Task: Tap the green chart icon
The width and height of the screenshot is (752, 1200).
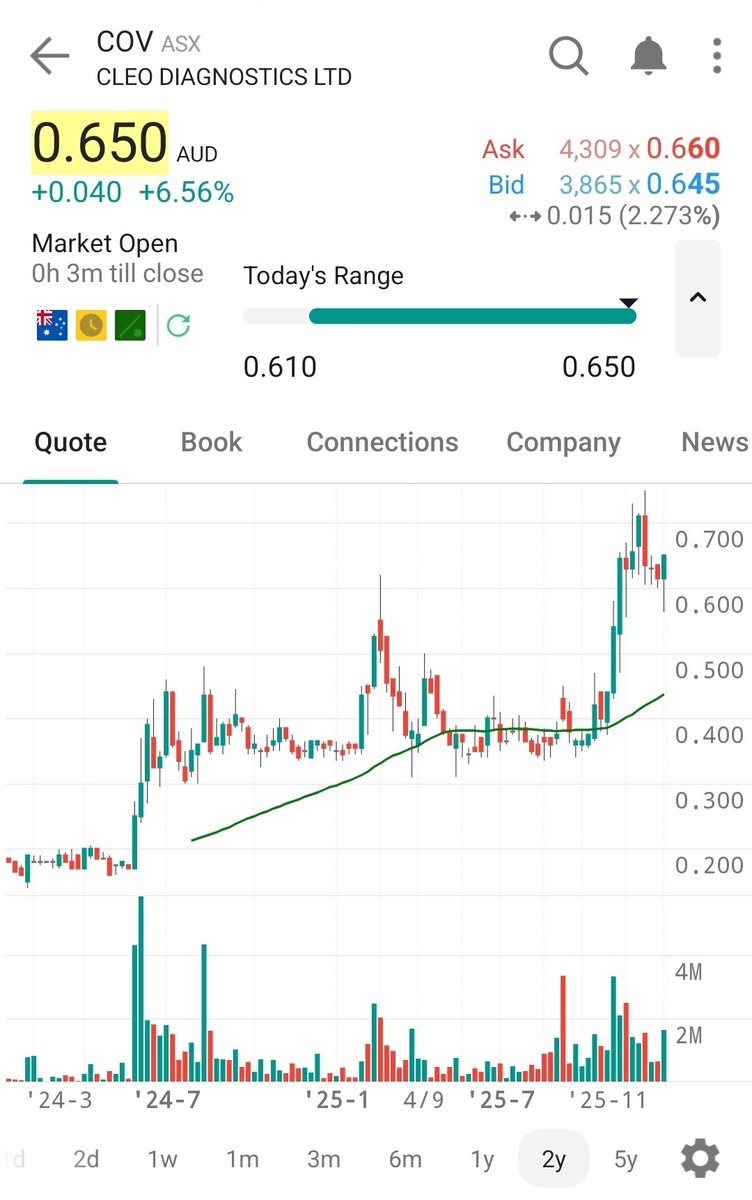Action: [x=130, y=325]
